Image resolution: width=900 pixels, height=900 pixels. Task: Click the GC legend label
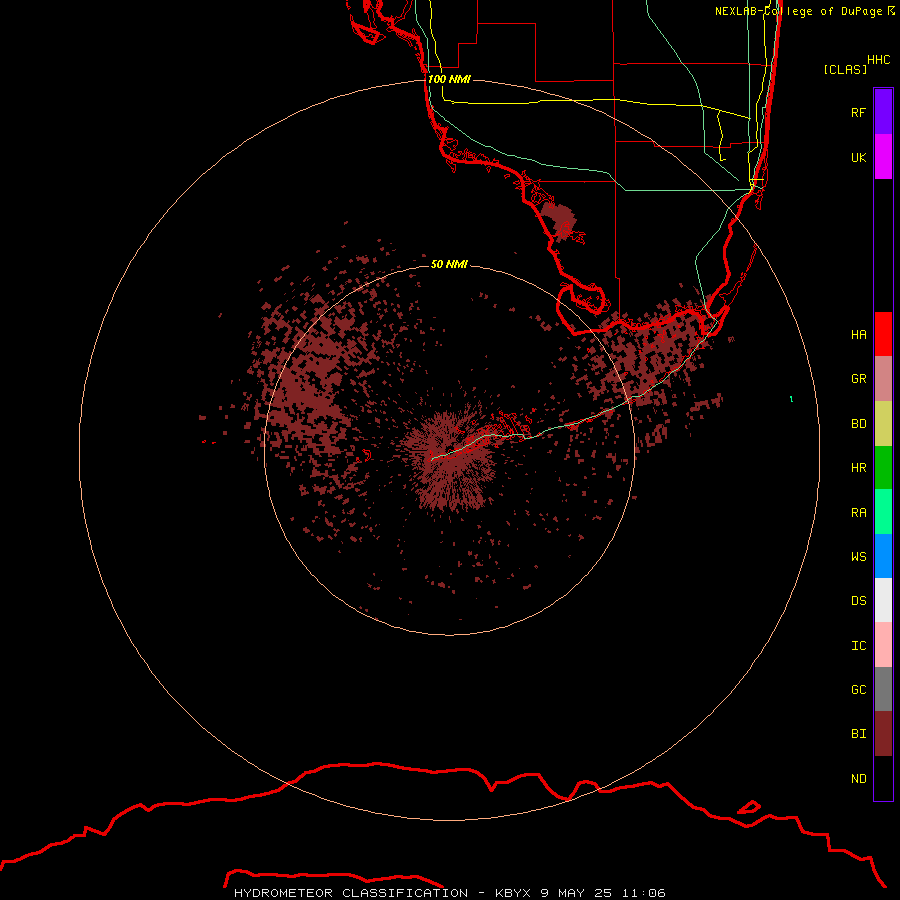(858, 690)
